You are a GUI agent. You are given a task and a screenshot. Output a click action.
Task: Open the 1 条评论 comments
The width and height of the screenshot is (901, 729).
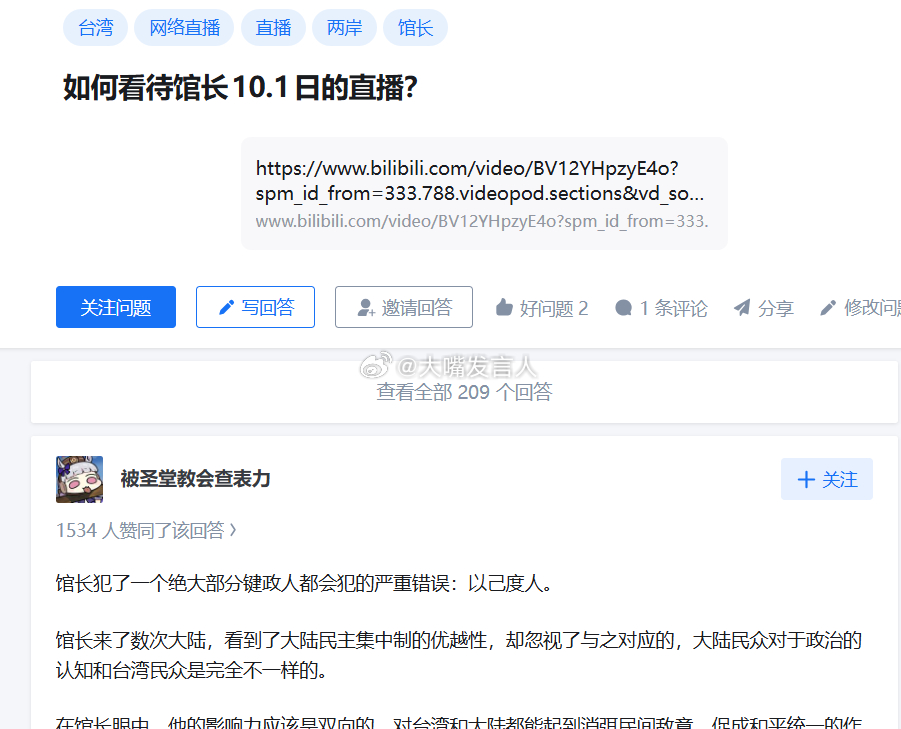pos(661,308)
